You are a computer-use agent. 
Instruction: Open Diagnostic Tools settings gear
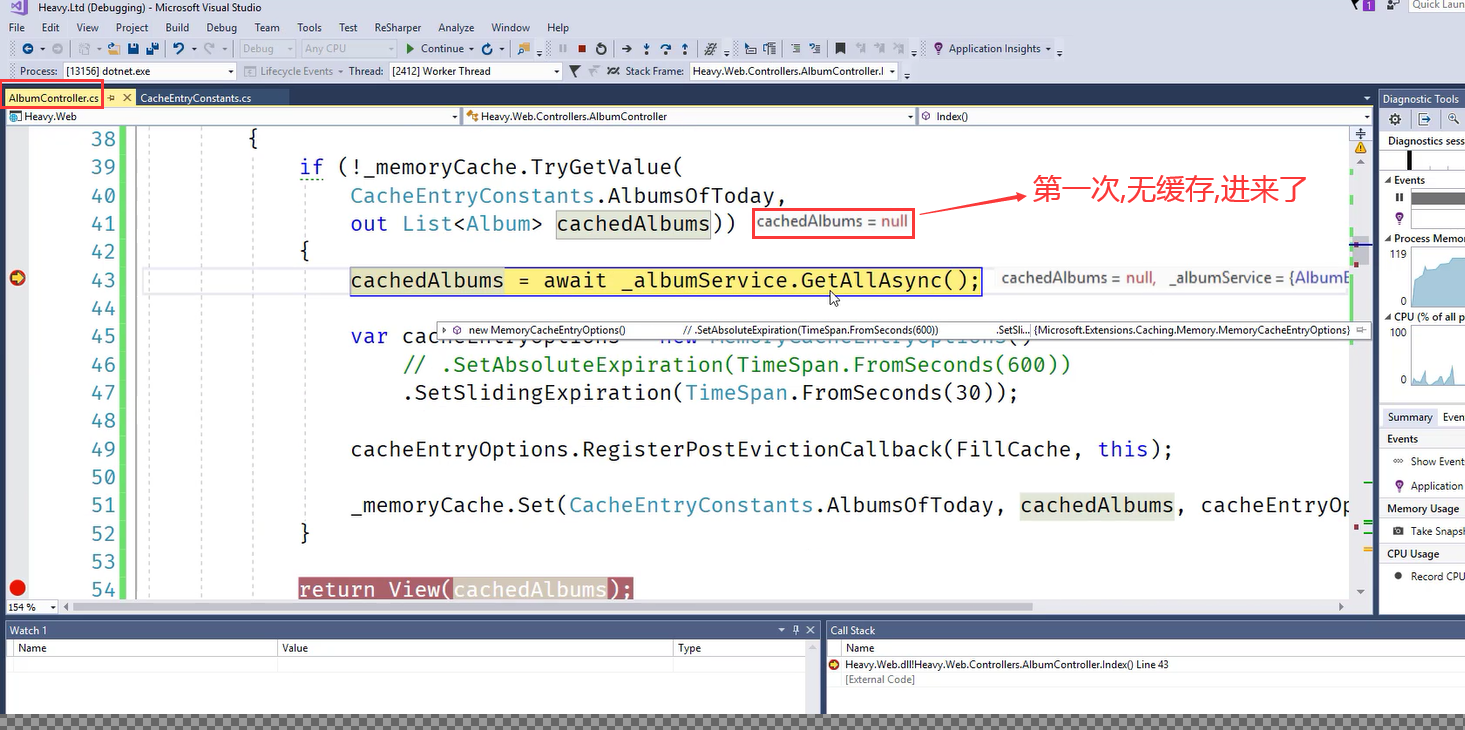(x=1395, y=119)
